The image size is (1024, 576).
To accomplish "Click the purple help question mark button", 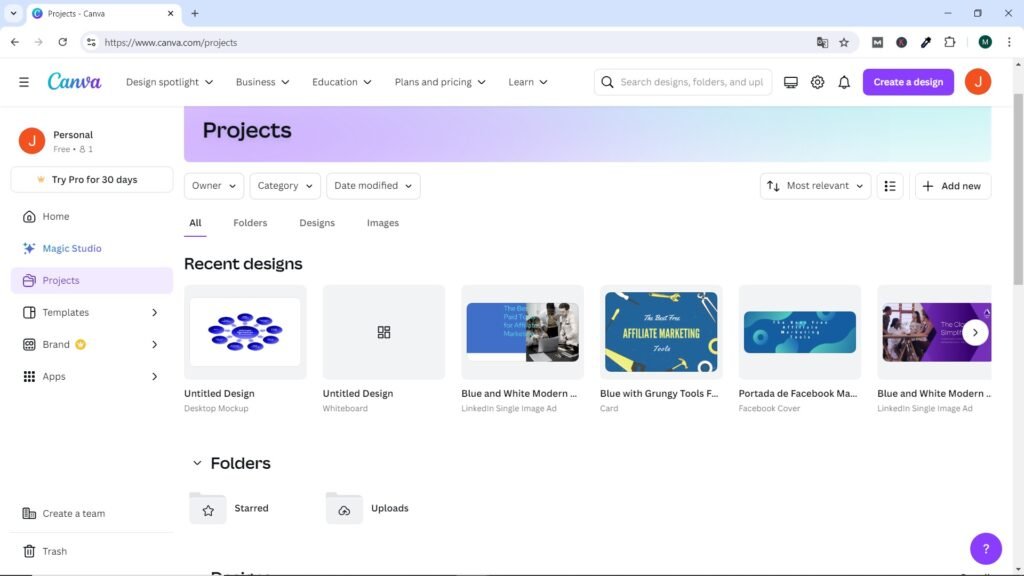I will coord(985,548).
